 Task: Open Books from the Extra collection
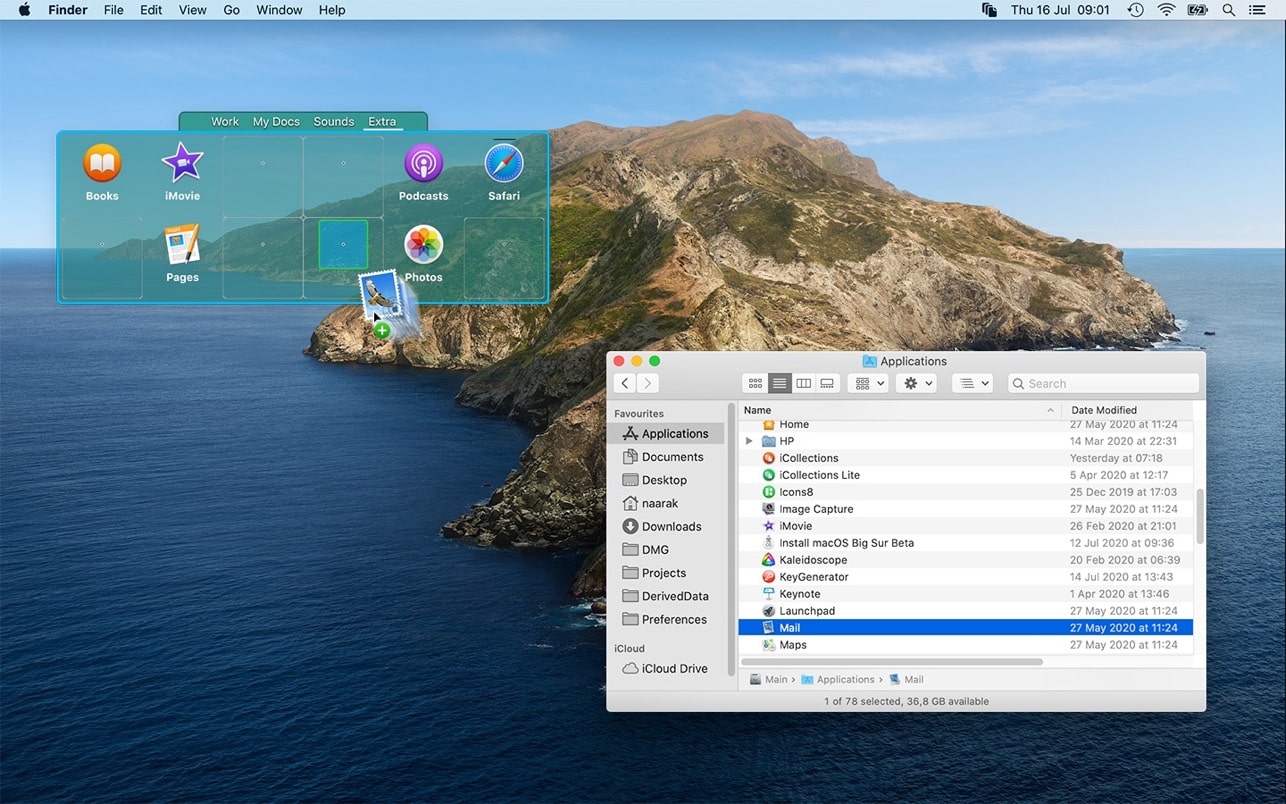101,164
